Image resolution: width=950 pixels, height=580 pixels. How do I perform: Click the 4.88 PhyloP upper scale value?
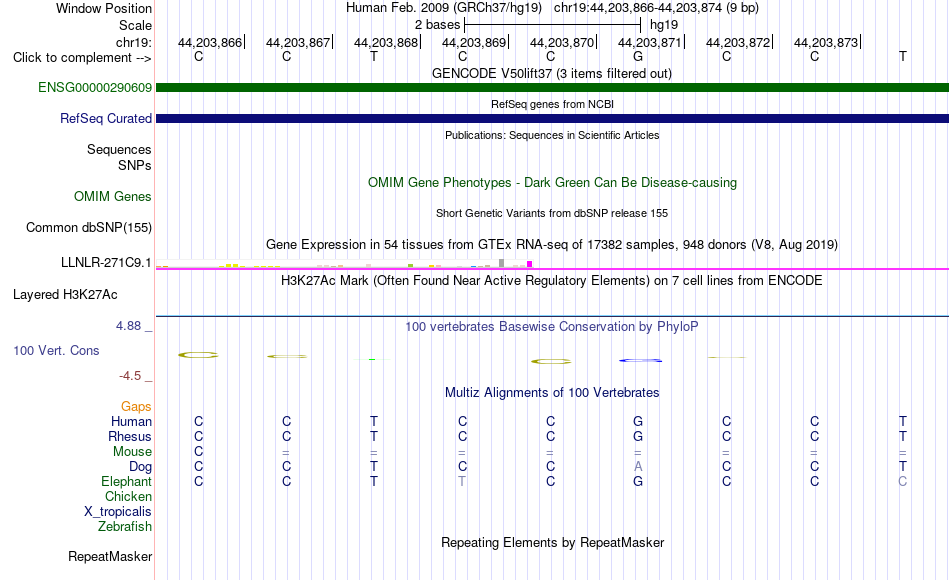click(x=128, y=326)
